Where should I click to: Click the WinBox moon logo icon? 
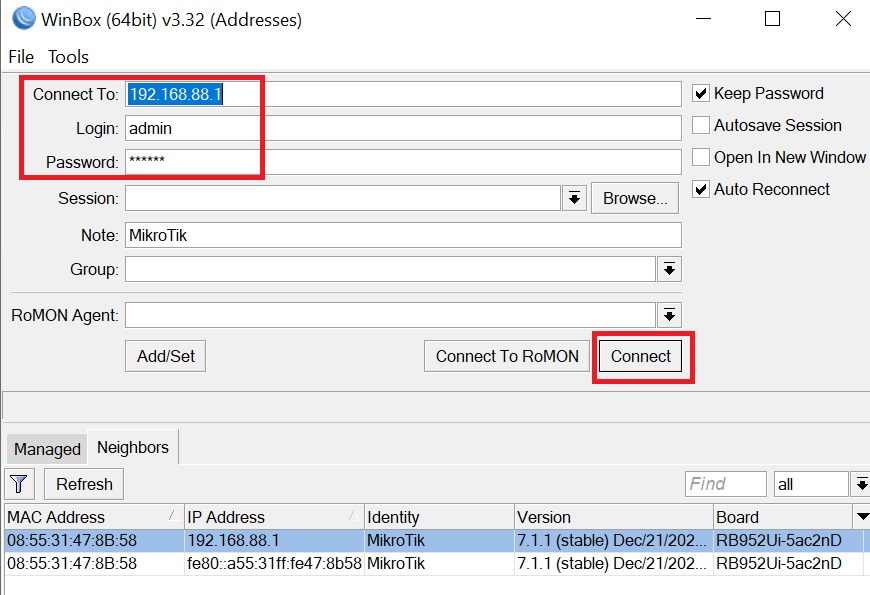(x=24, y=18)
